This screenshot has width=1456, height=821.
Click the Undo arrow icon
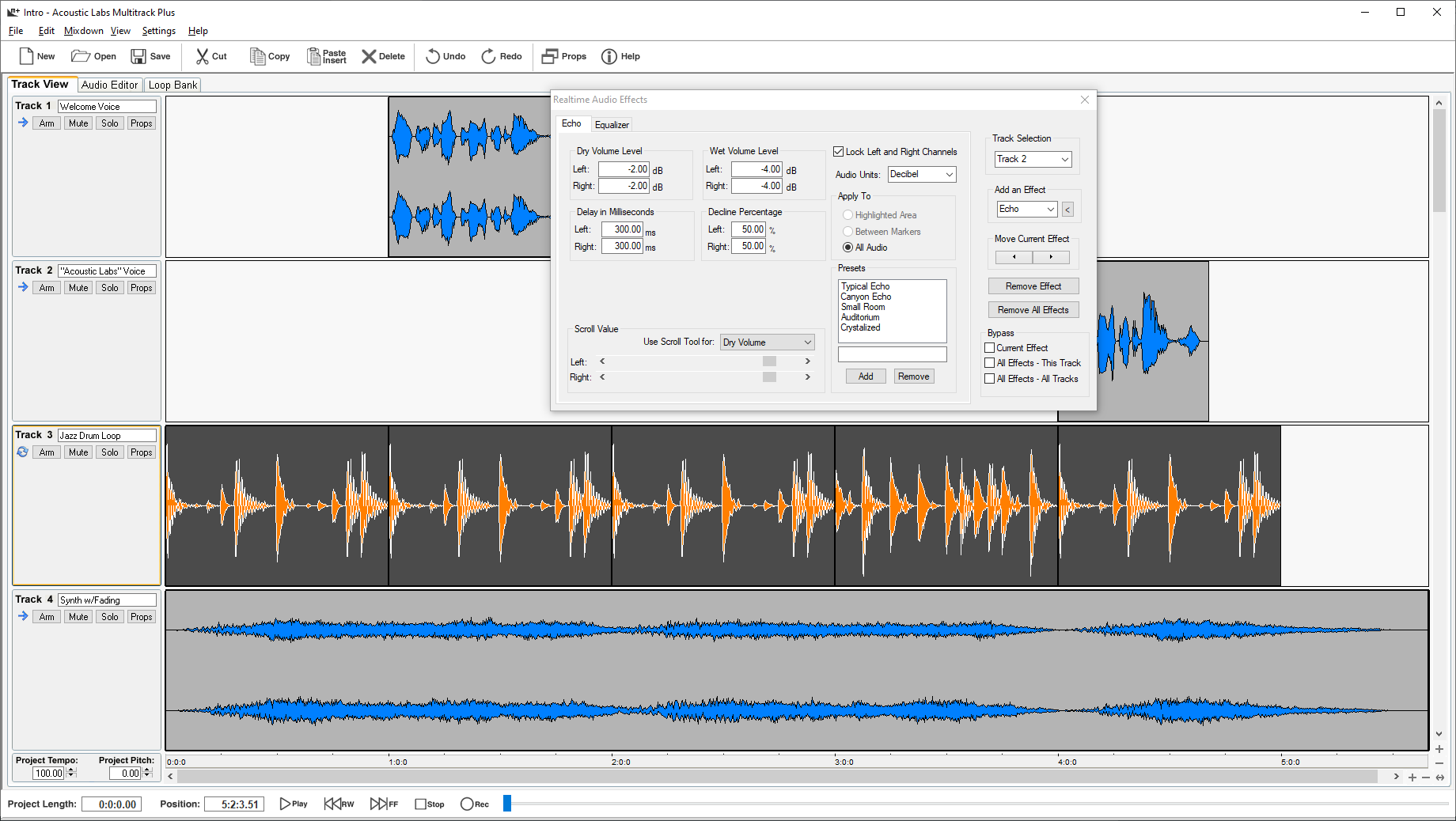[433, 56]
